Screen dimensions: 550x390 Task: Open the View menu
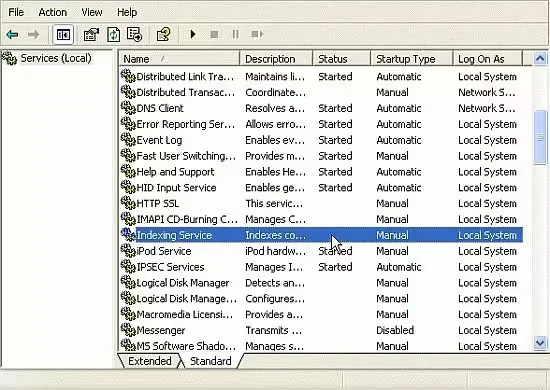[92, 12]
